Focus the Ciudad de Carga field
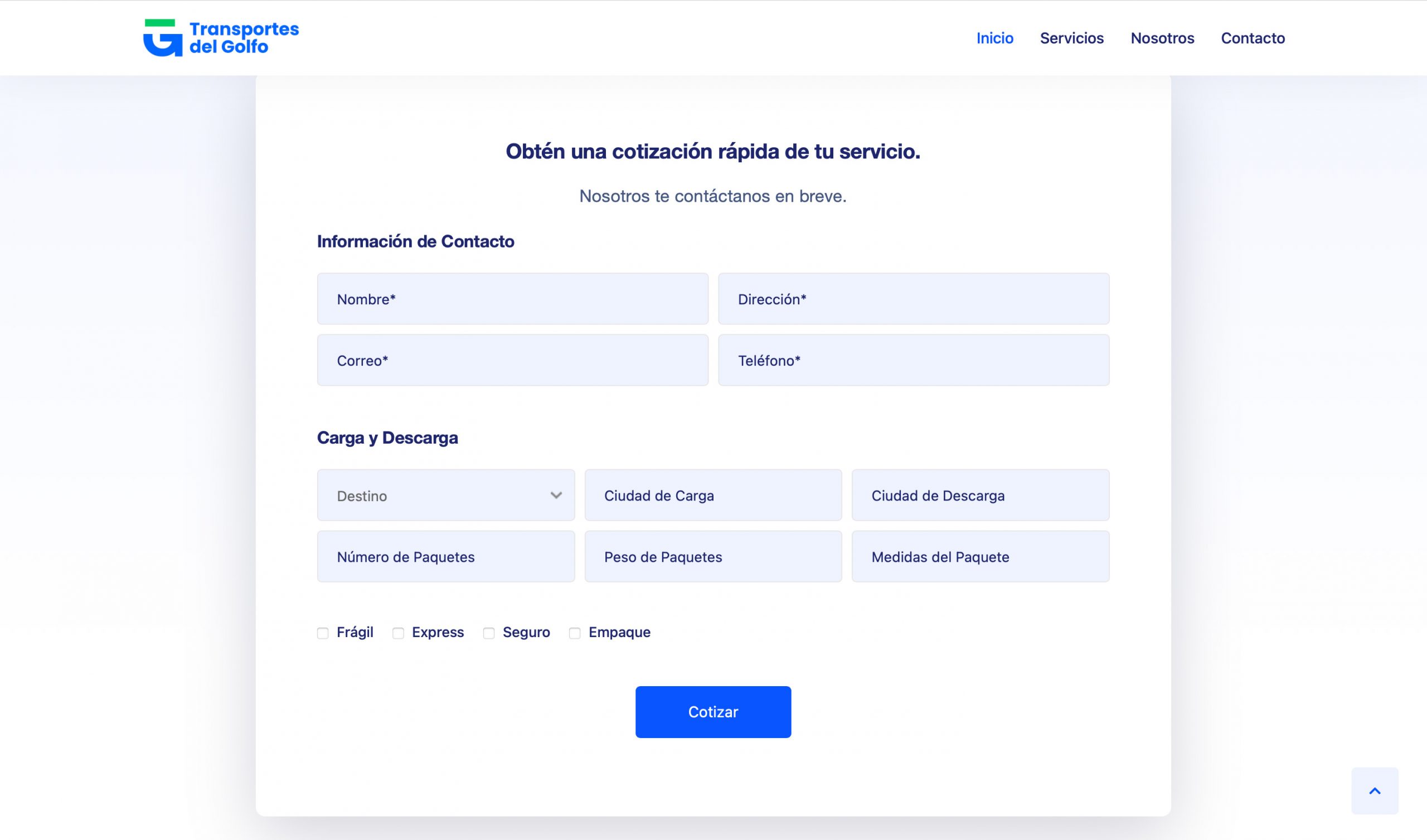 coord(713,496)
